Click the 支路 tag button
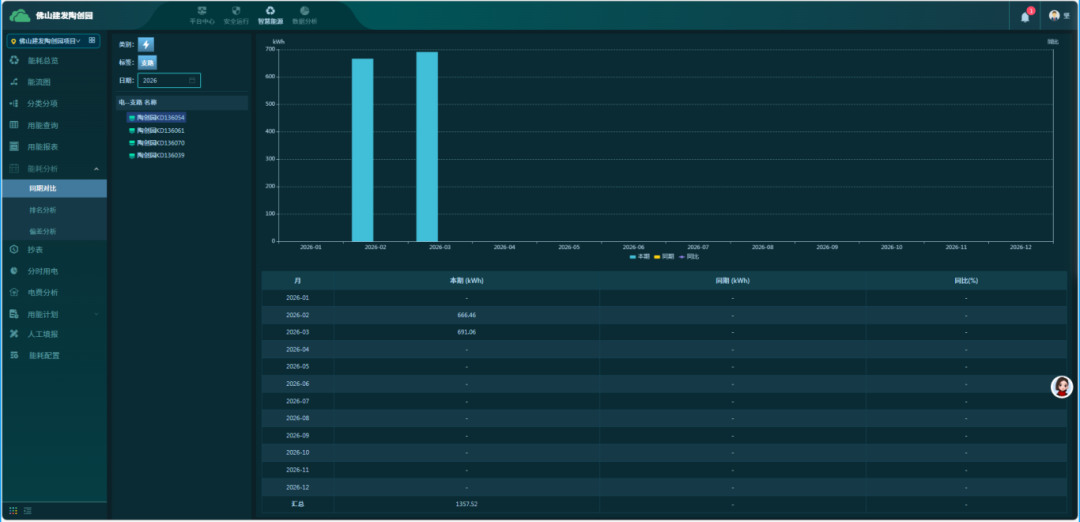 [147, 62]
